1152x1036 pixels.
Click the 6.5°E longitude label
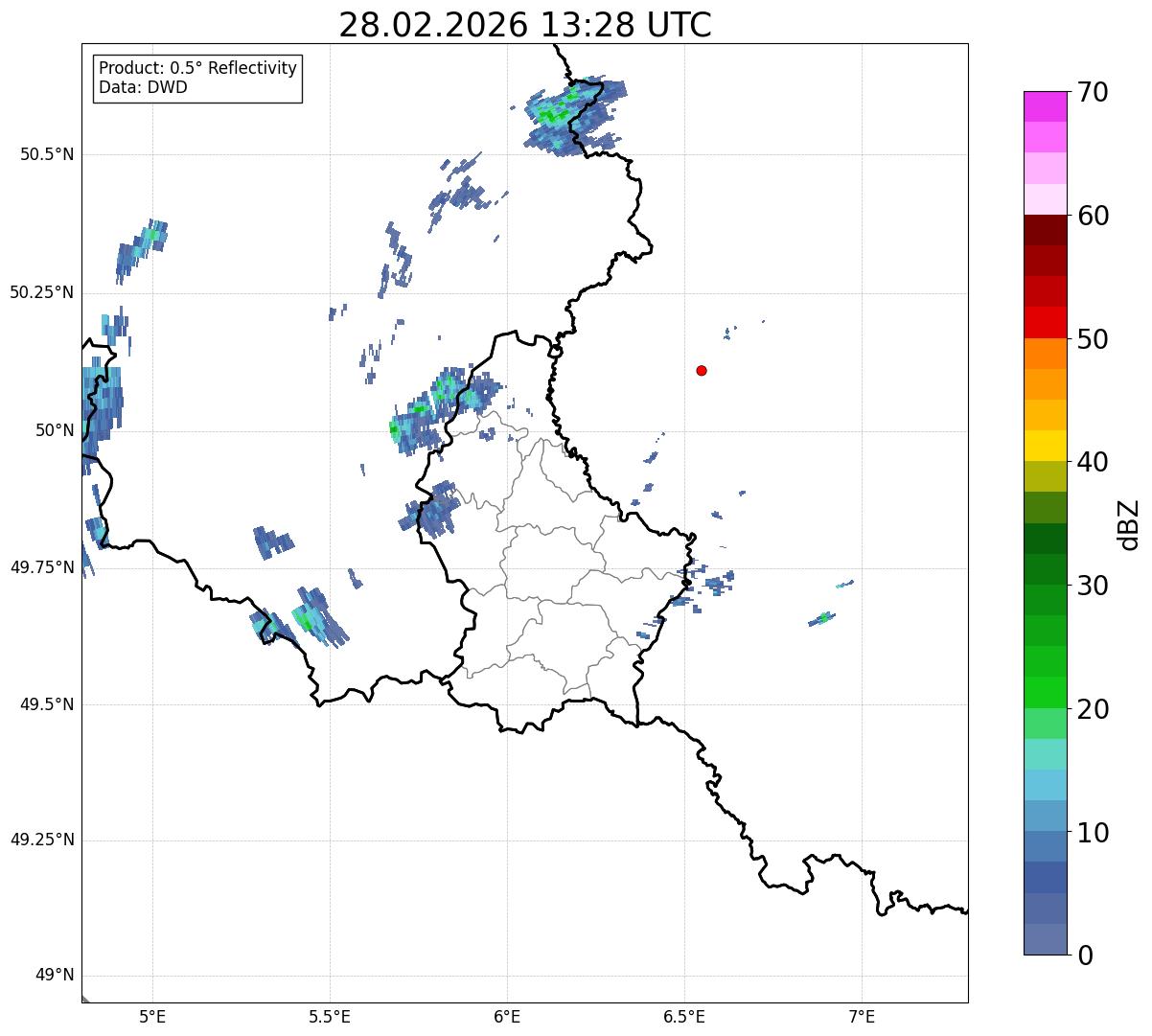click(x=684, y=1016)
